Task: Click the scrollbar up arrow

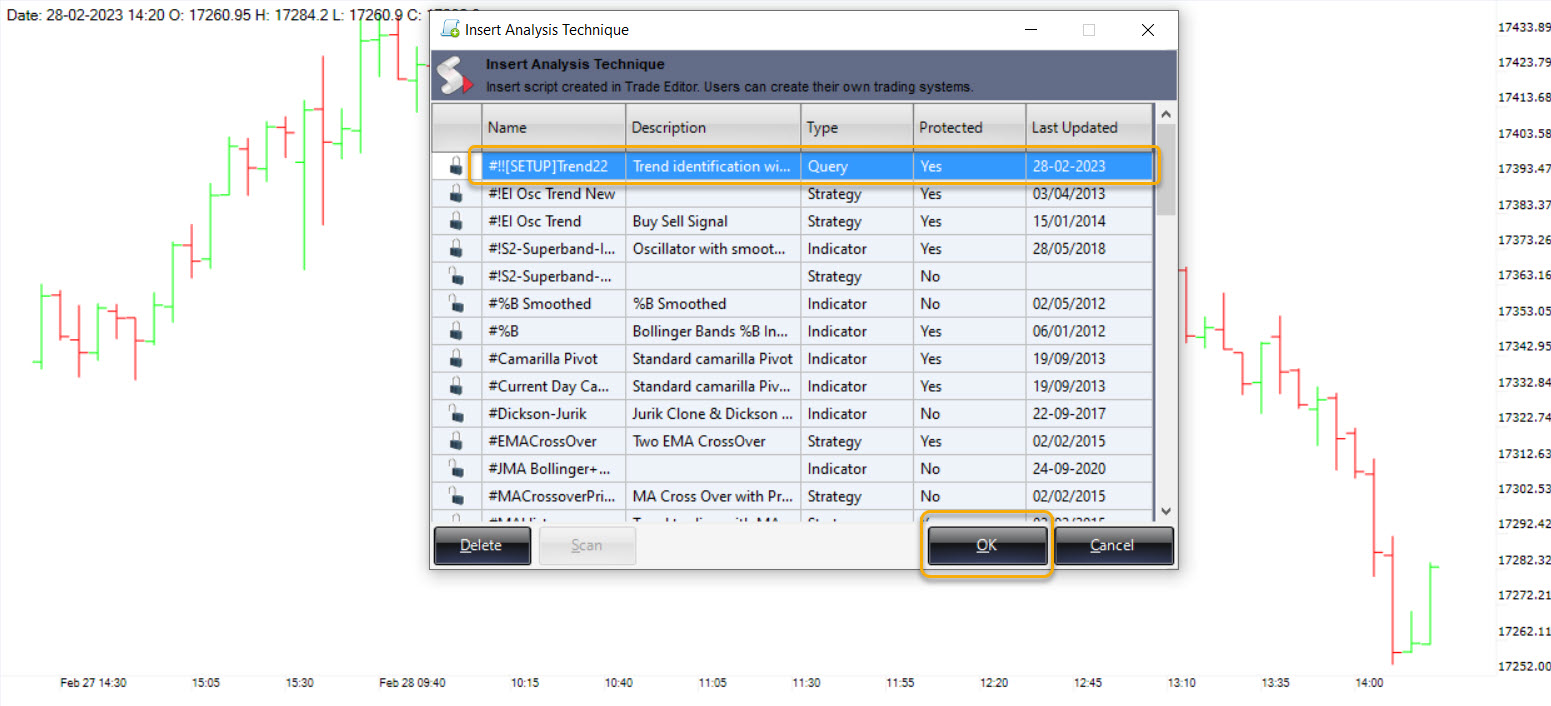Action: pyautogui.click(x=1166, y=112)
